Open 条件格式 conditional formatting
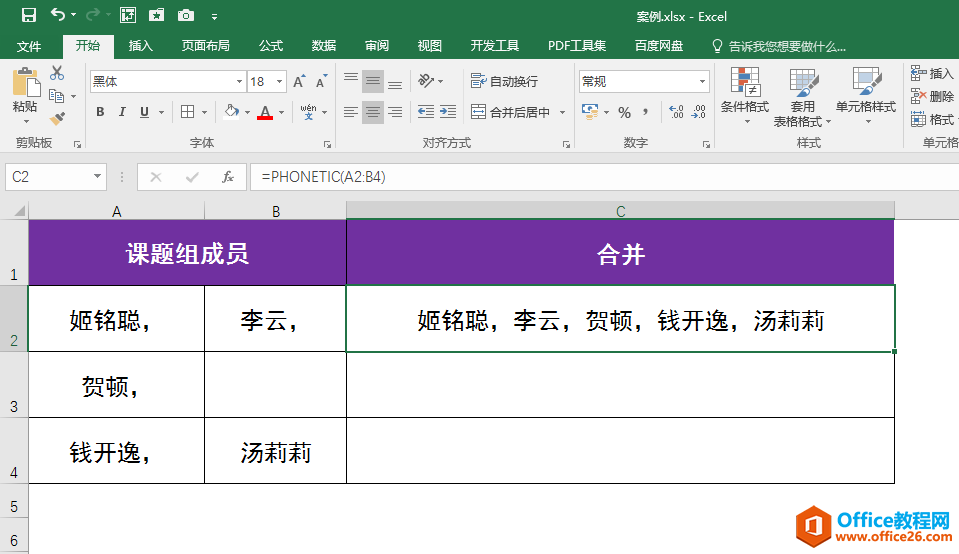Image resolution: width=959 pixels, height=554 pixels. click(x=744, y=95)
